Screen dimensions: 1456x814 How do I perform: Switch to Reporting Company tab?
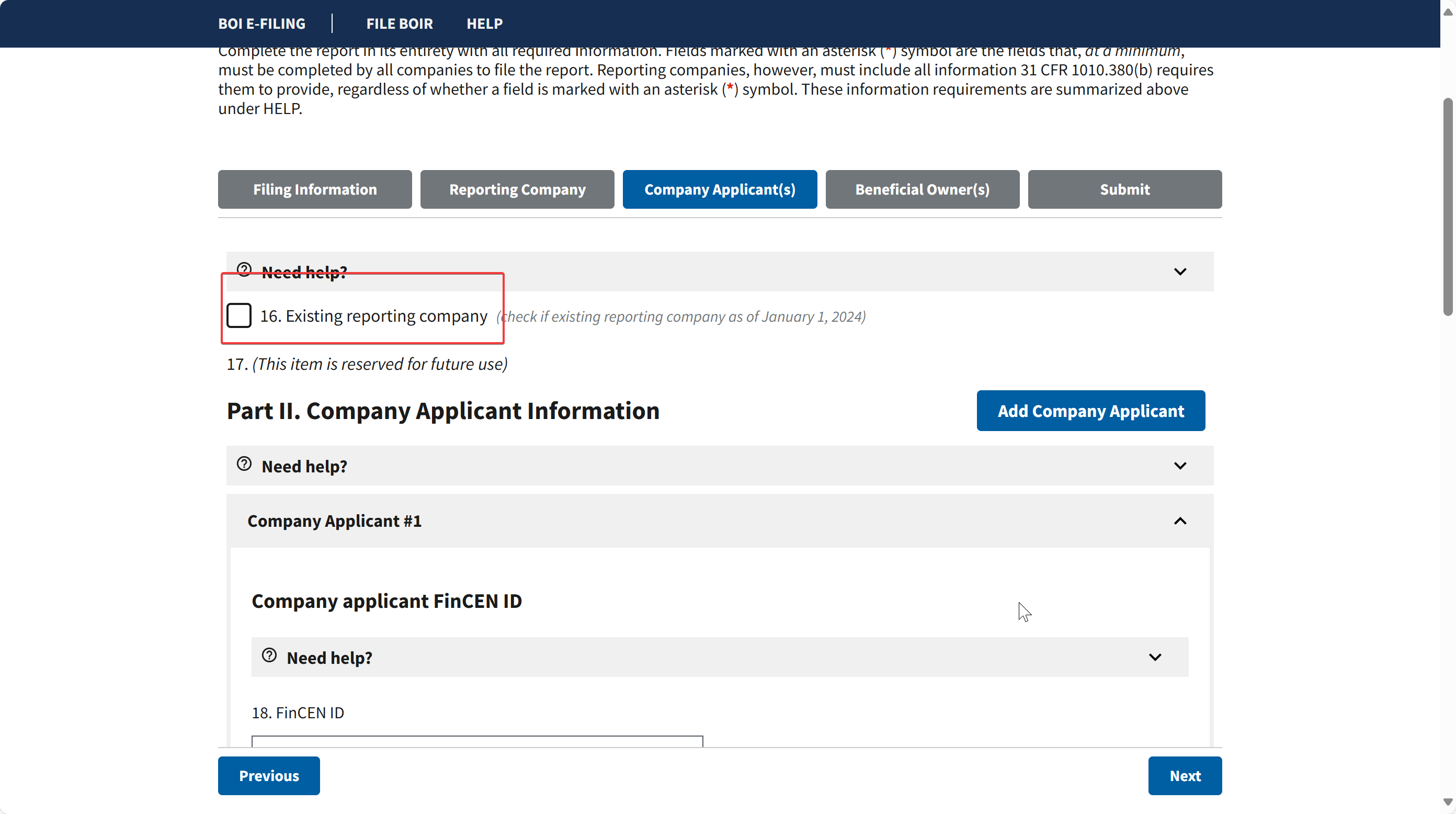coord(517,189)
